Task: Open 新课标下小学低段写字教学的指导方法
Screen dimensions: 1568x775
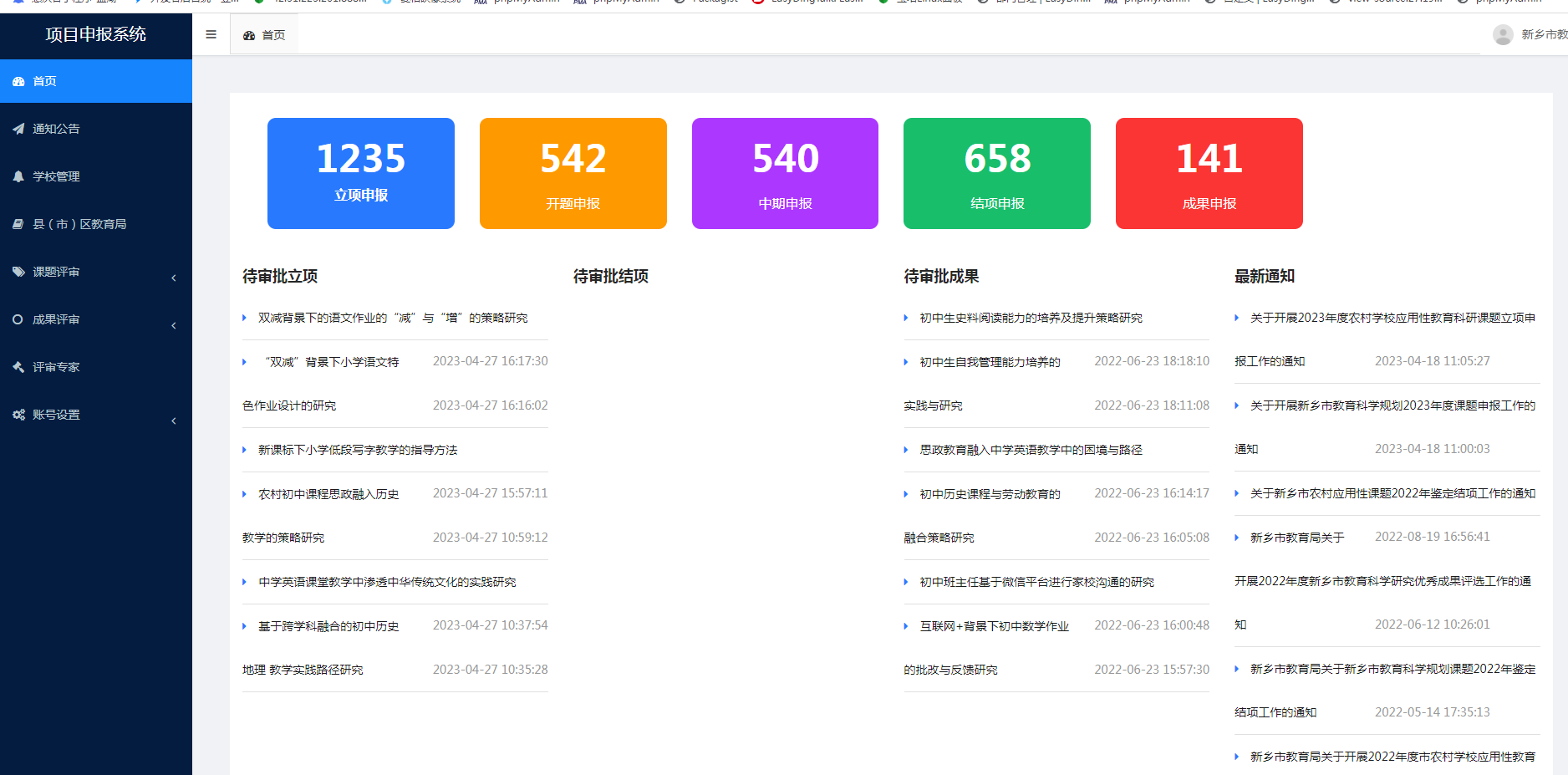Action: (358, 450)
